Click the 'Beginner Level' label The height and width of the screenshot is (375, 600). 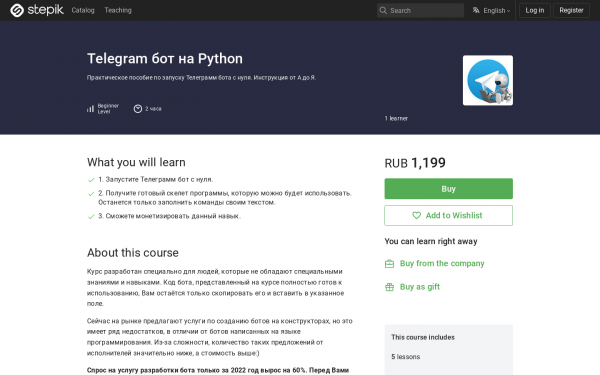108,109
